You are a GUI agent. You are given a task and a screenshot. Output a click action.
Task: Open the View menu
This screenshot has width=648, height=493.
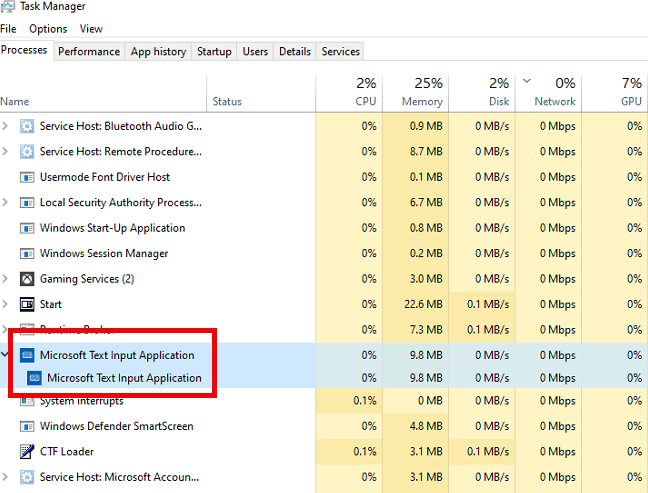point(91,29)
